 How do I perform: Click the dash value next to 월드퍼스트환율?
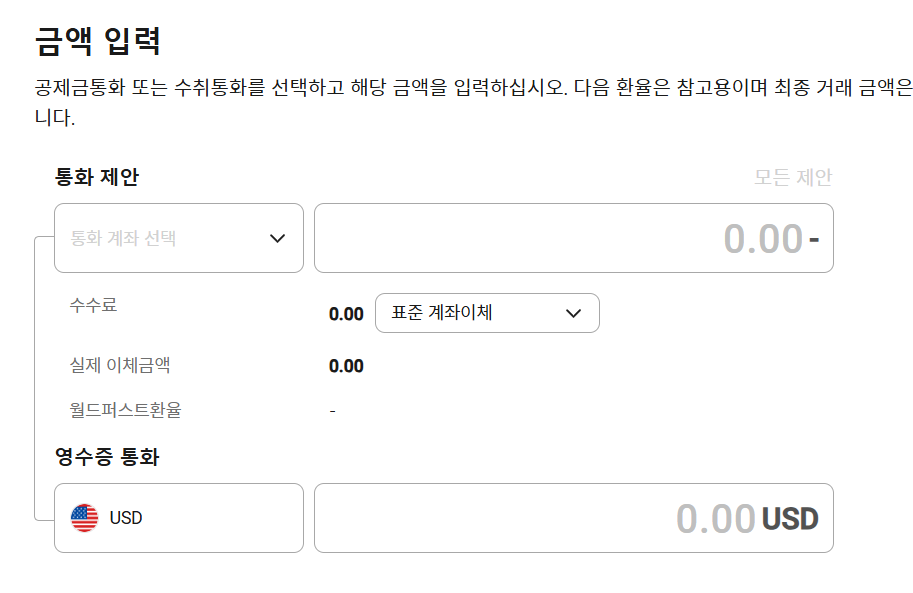coord(332,411)
